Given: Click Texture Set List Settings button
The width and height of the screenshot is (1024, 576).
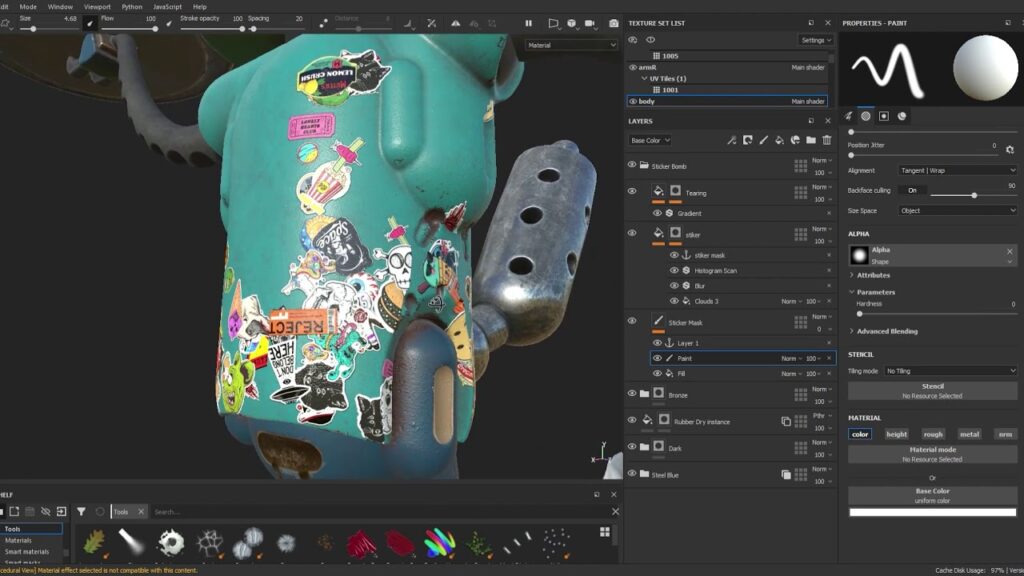Looking at the screenshot, I should [x=816, y=40].
